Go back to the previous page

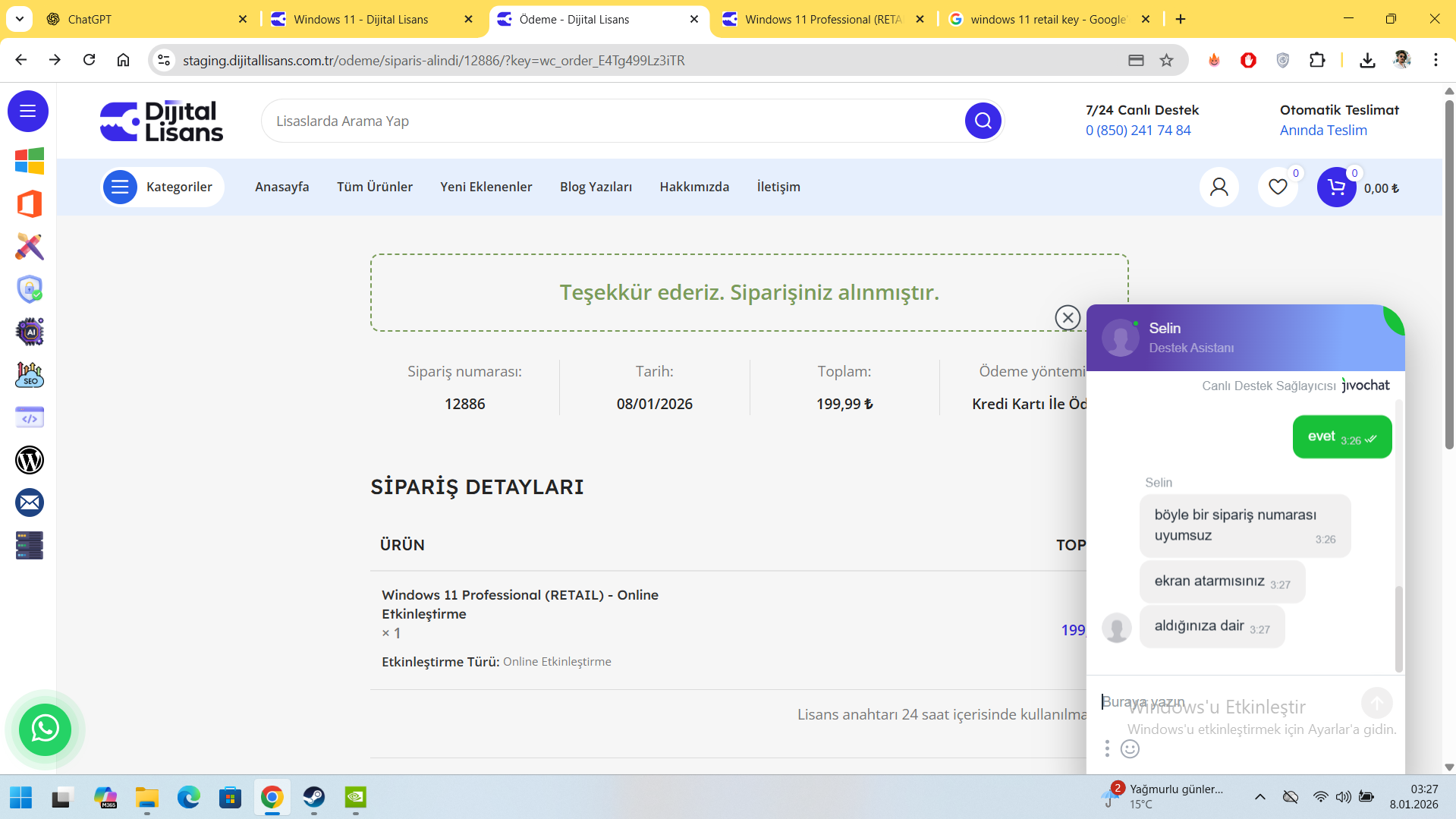(x=20, y=60)
